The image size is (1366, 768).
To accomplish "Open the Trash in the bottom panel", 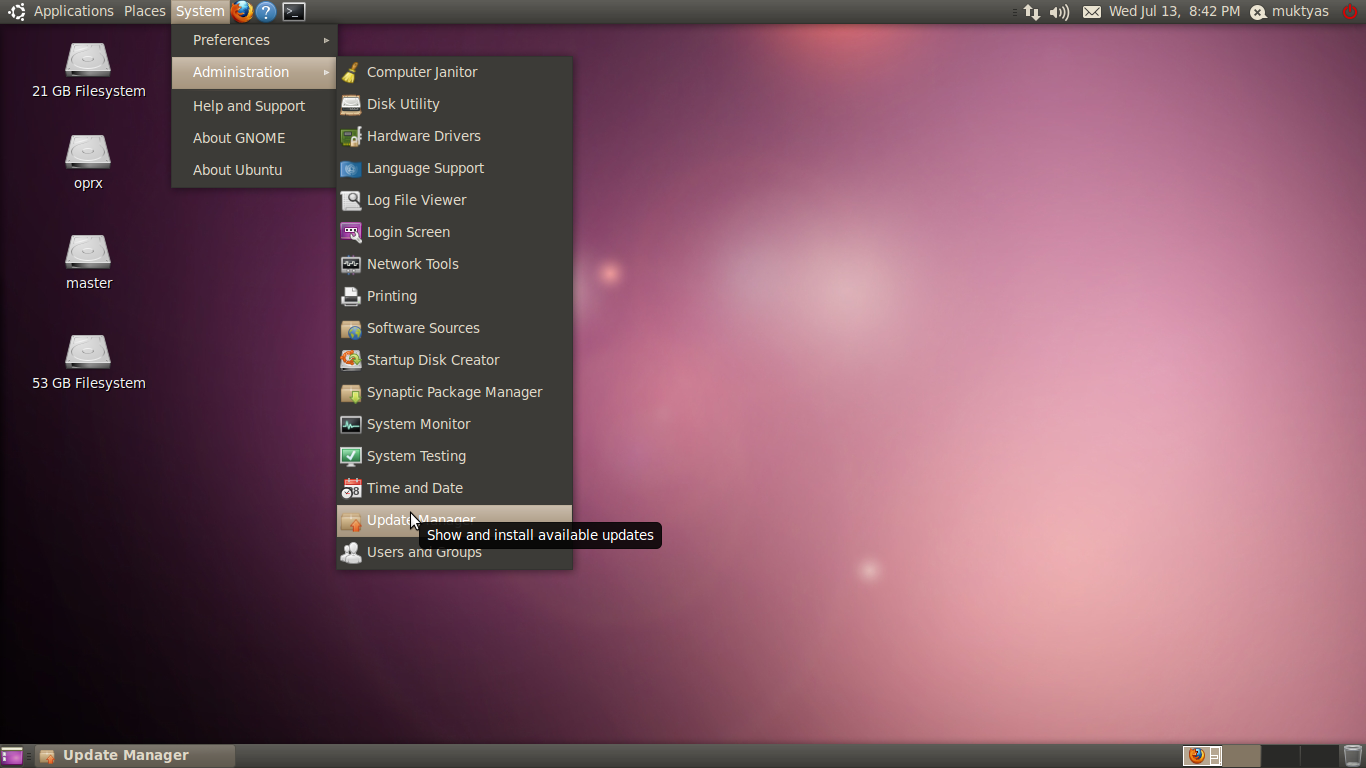I will [1353, 756].
